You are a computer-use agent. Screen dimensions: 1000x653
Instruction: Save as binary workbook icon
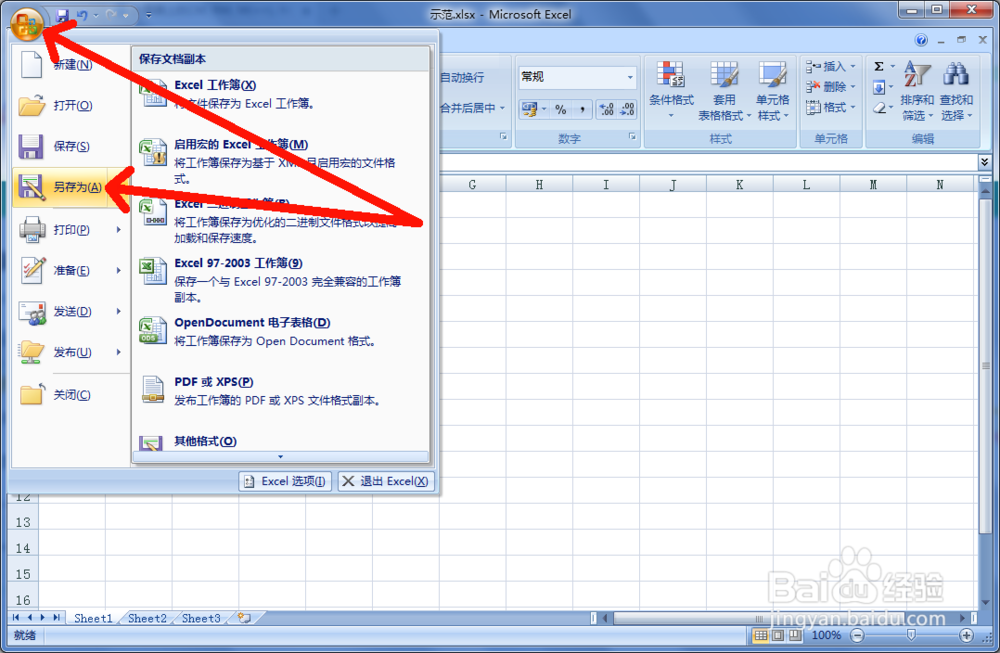(153, 212)
